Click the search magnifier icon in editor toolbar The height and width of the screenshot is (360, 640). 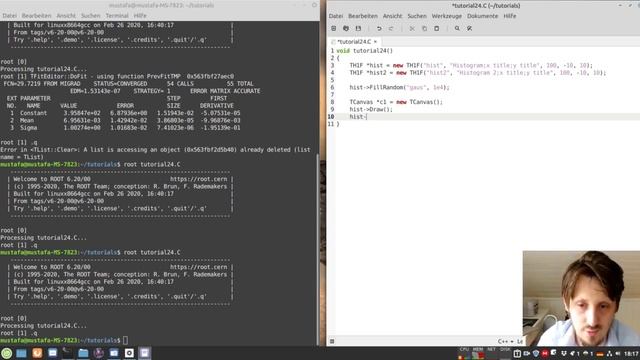point(457,29)
